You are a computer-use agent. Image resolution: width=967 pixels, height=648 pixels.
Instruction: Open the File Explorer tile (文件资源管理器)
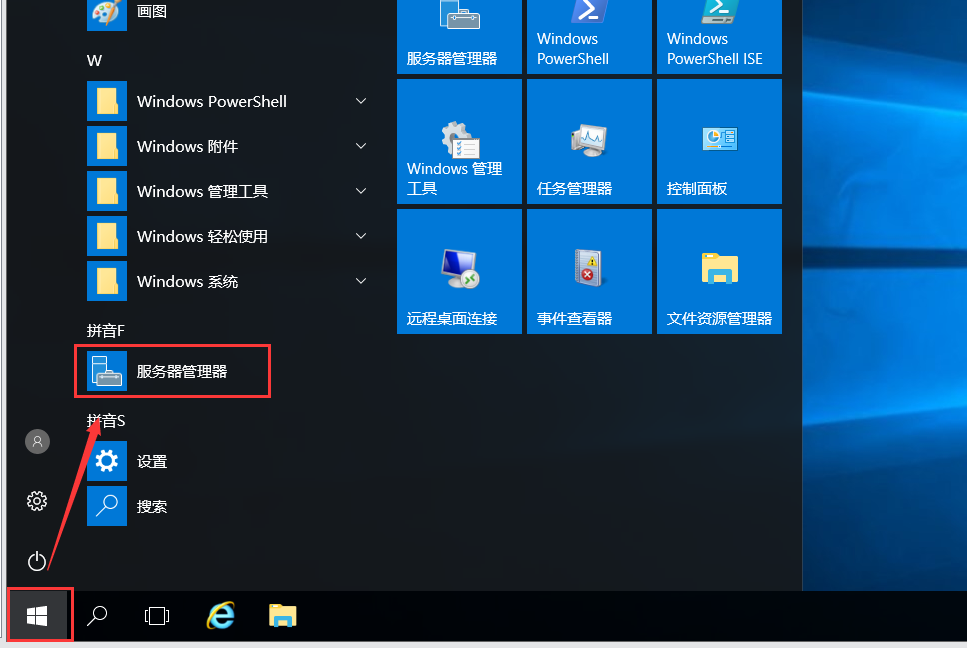click(719, 271)
